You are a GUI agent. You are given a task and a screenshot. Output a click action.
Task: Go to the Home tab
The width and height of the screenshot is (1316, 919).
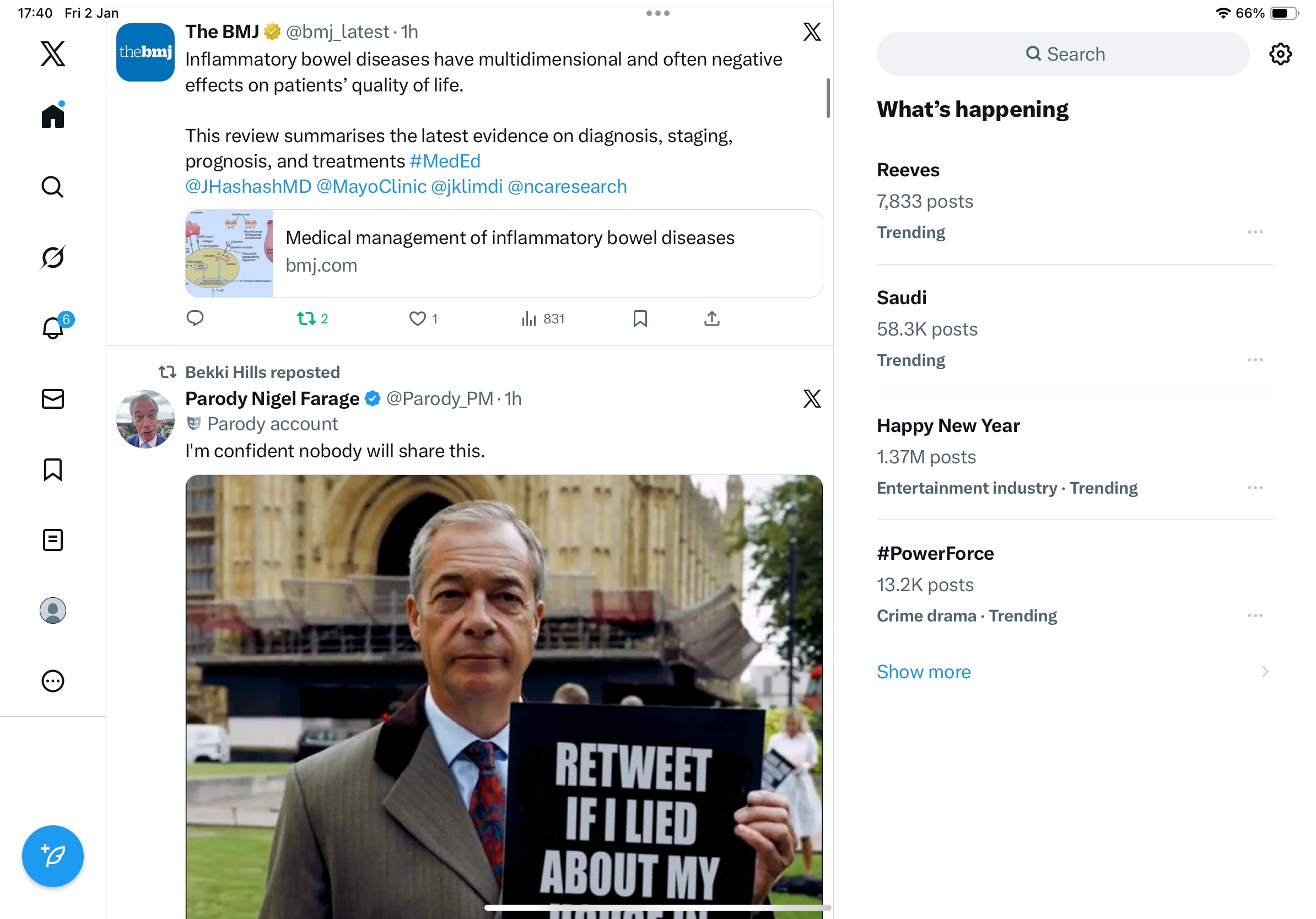[x=53, y=116]
